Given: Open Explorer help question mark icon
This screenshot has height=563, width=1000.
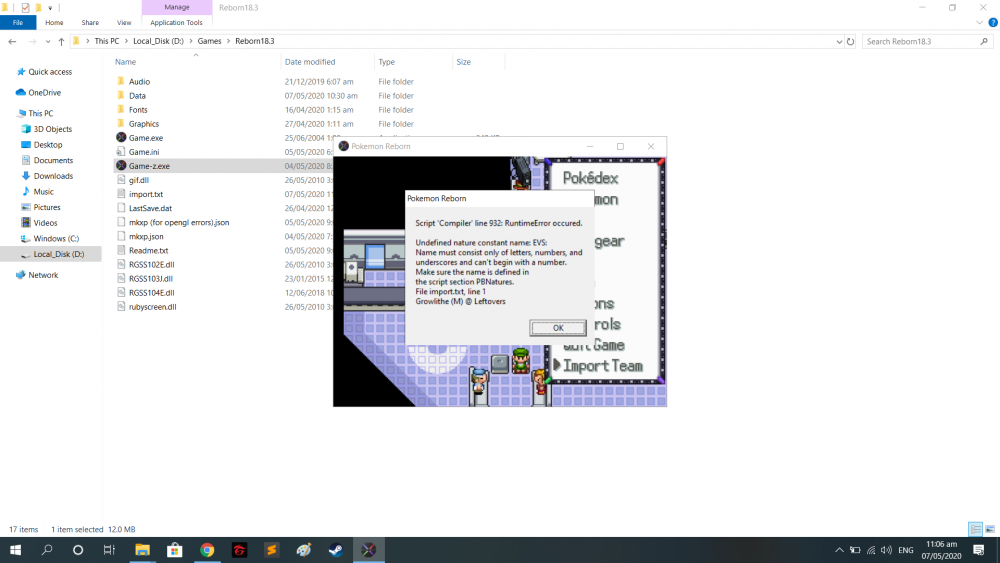Looking at the screenshot, I should tap(992, 22).
